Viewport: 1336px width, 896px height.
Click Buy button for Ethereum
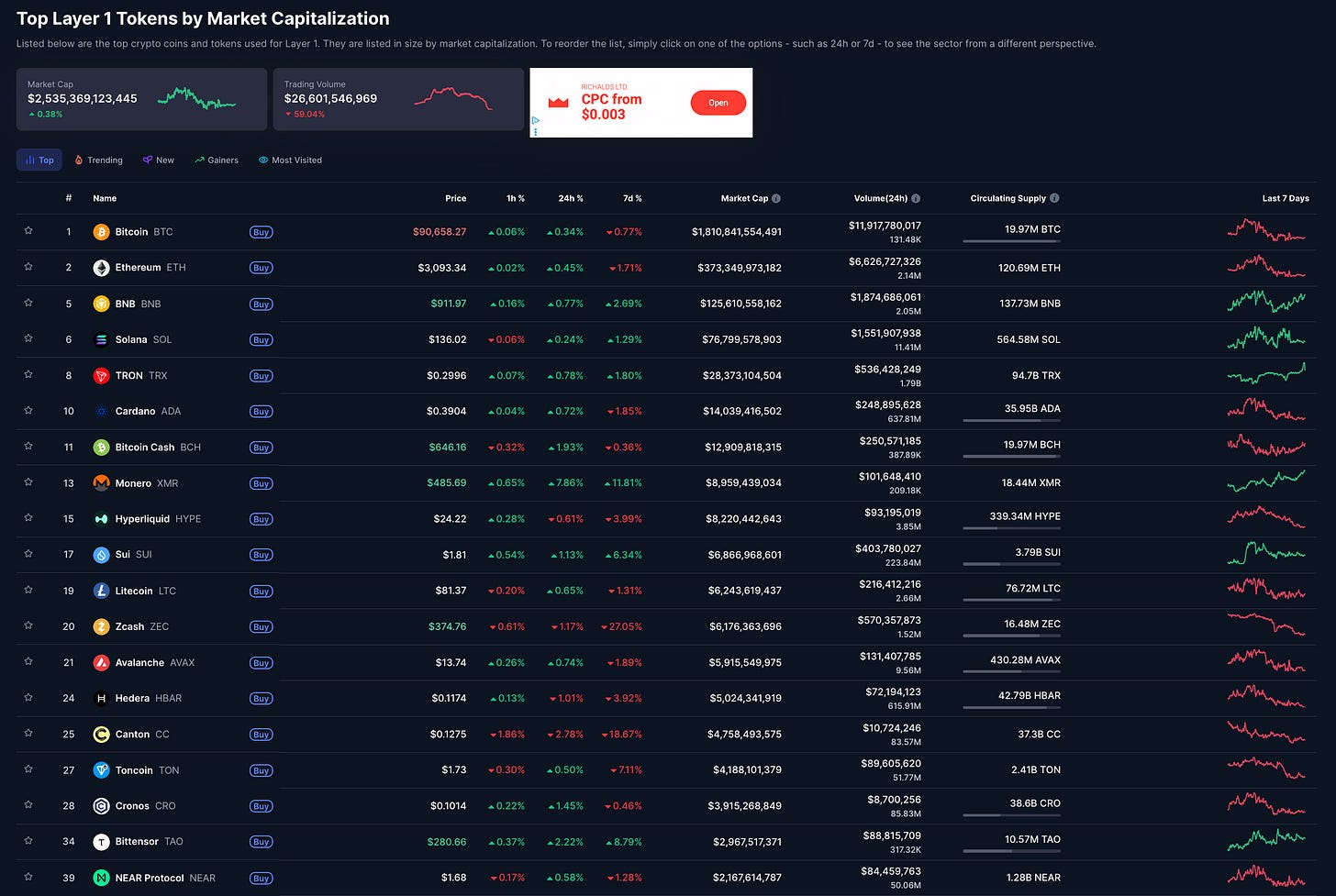tap(261, 268)
